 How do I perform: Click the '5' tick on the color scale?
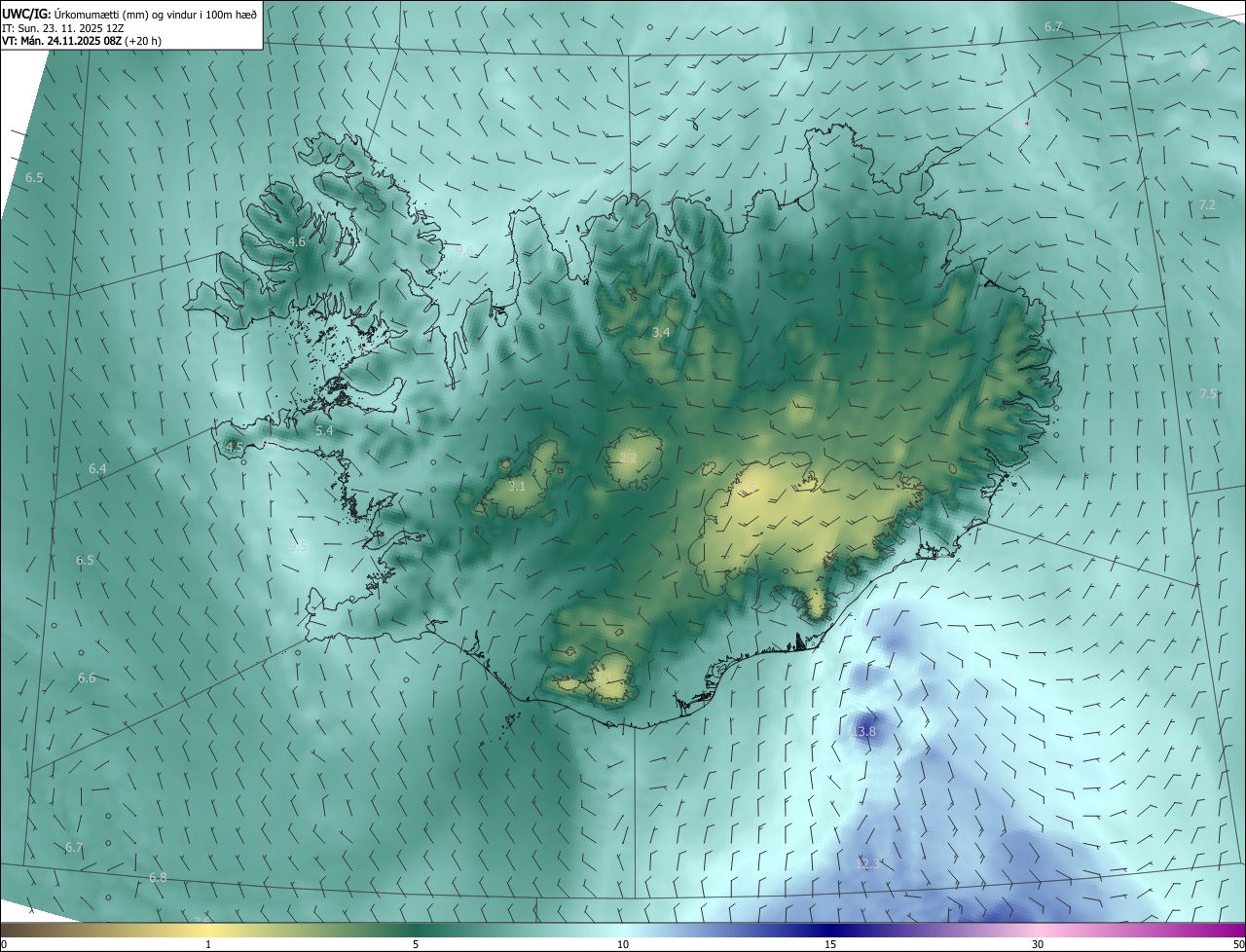pyautogui.click(x=416, y=944)
